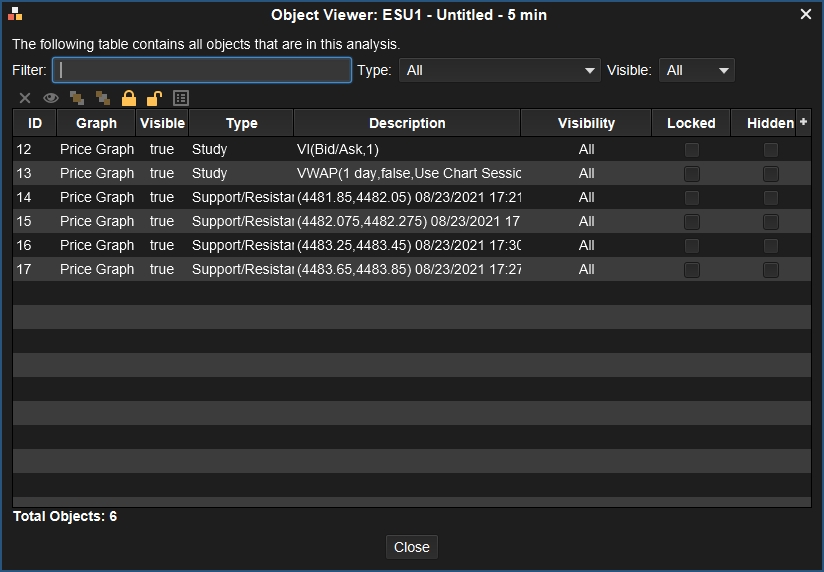Screen dimensions: 824x572
Task: Toggle Hidden checkbox for object ID 13
Action: (x=771, y=174)
